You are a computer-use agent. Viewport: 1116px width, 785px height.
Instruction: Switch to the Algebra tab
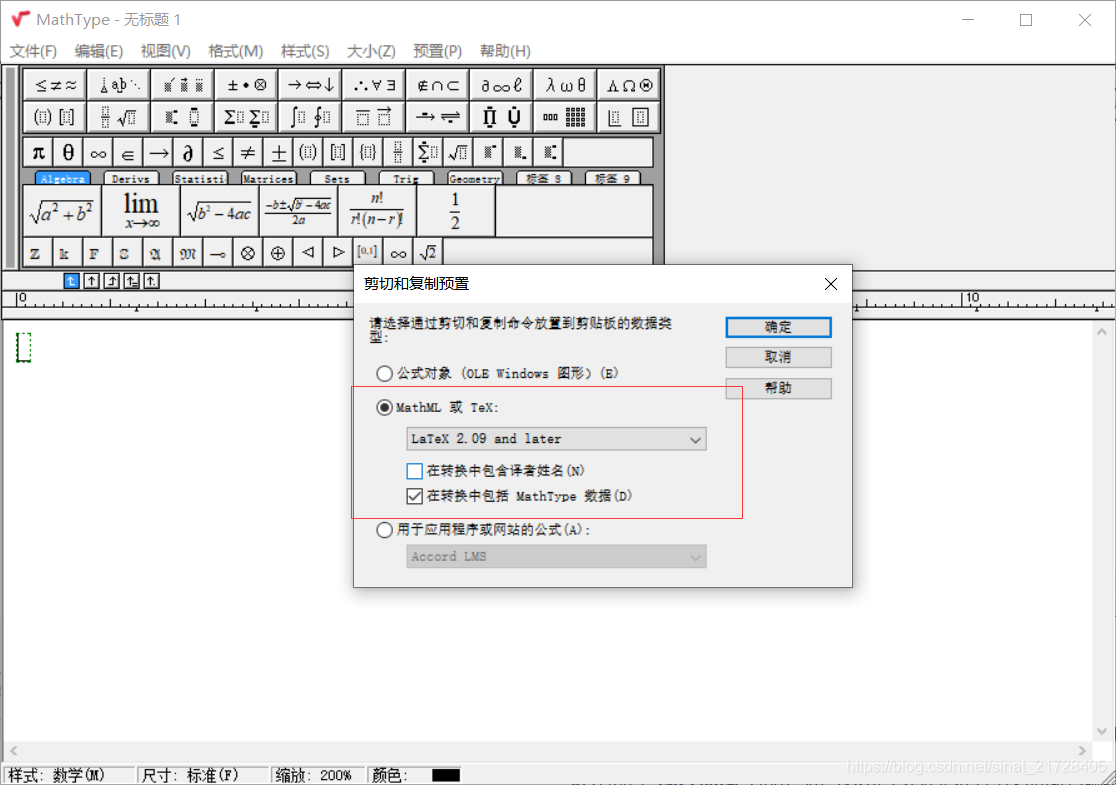pos(63,179)
